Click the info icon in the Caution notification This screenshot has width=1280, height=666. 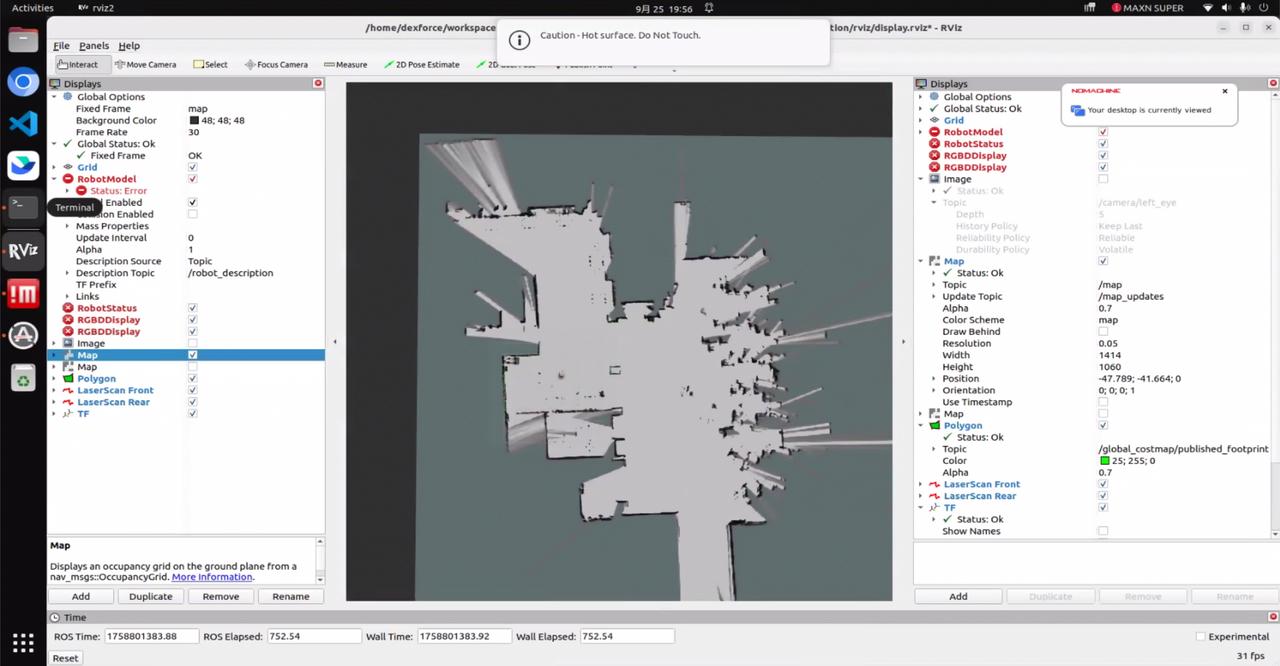click(x=518, y=40)
